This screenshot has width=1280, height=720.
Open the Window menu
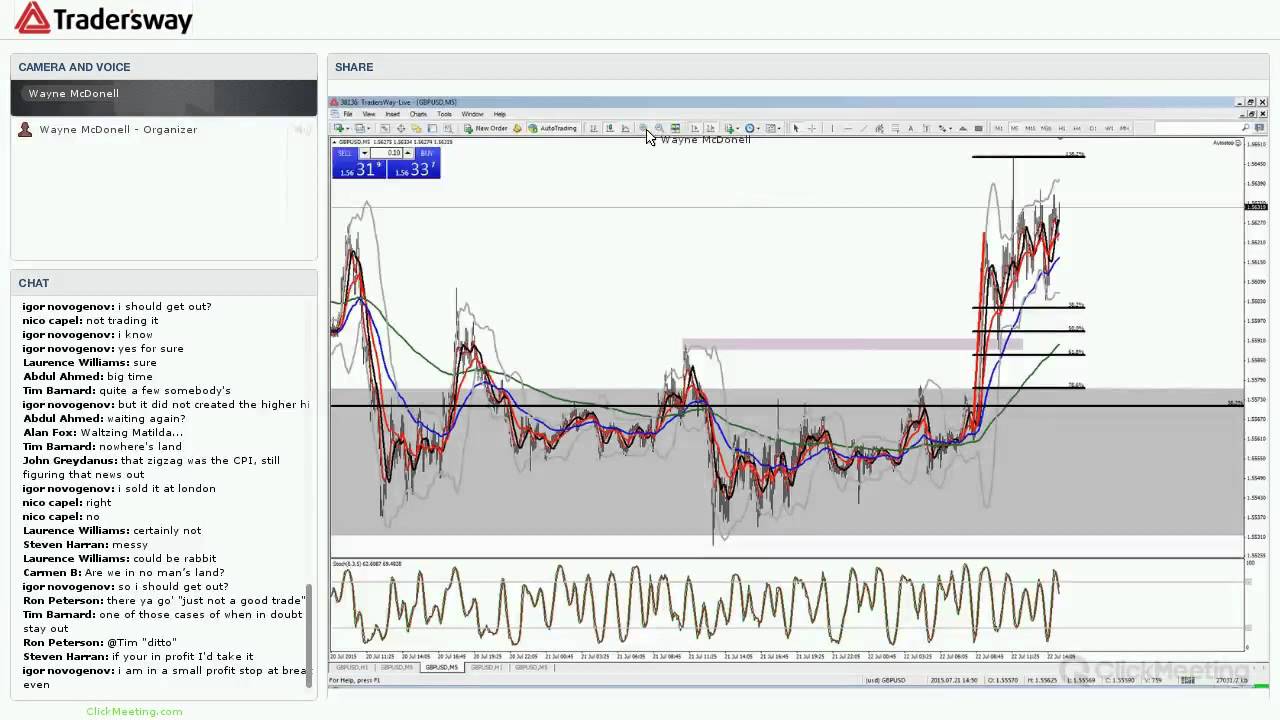coord(472,114)
